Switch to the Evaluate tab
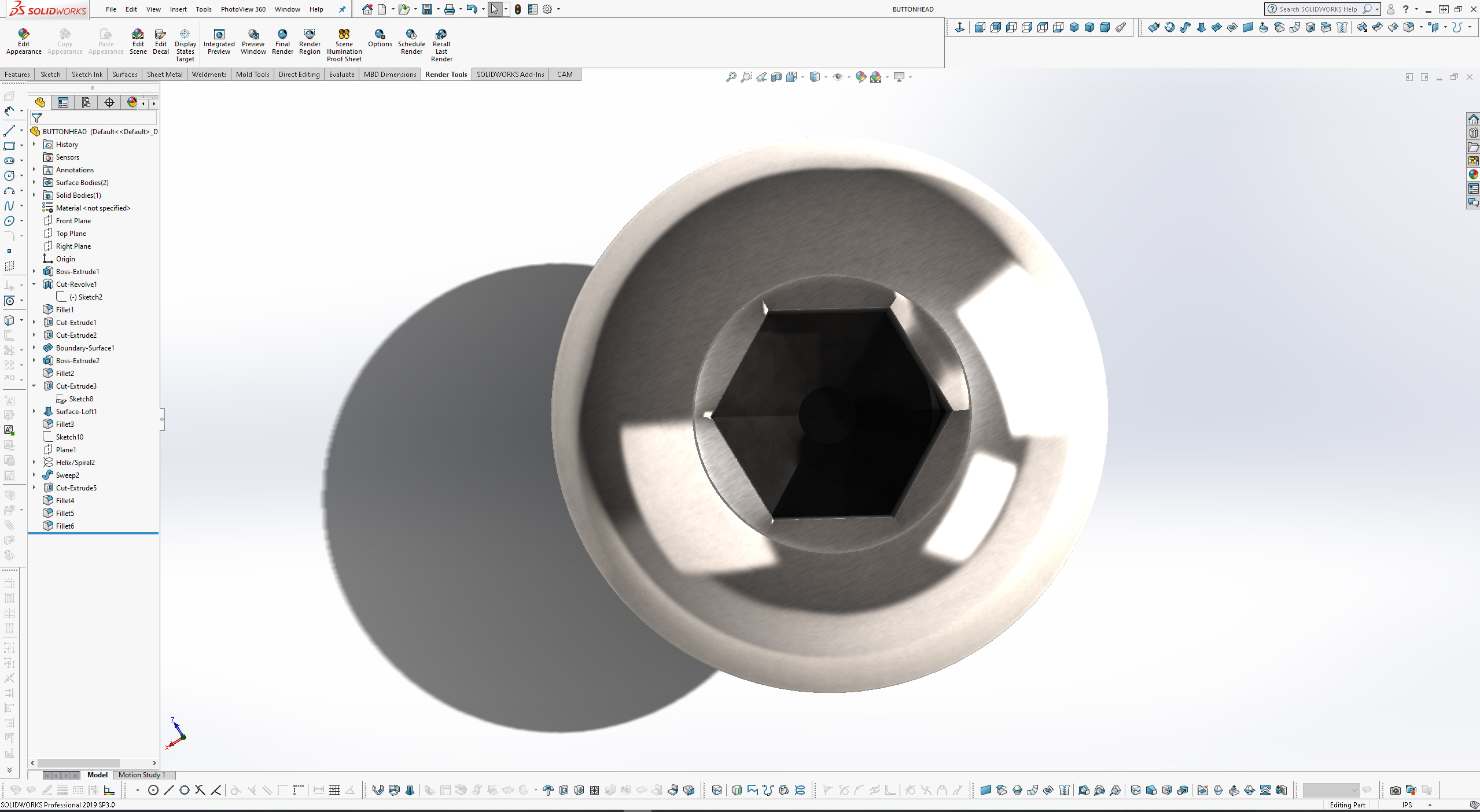Viewport: 1480px width, 812px height. tap(341, 75)
